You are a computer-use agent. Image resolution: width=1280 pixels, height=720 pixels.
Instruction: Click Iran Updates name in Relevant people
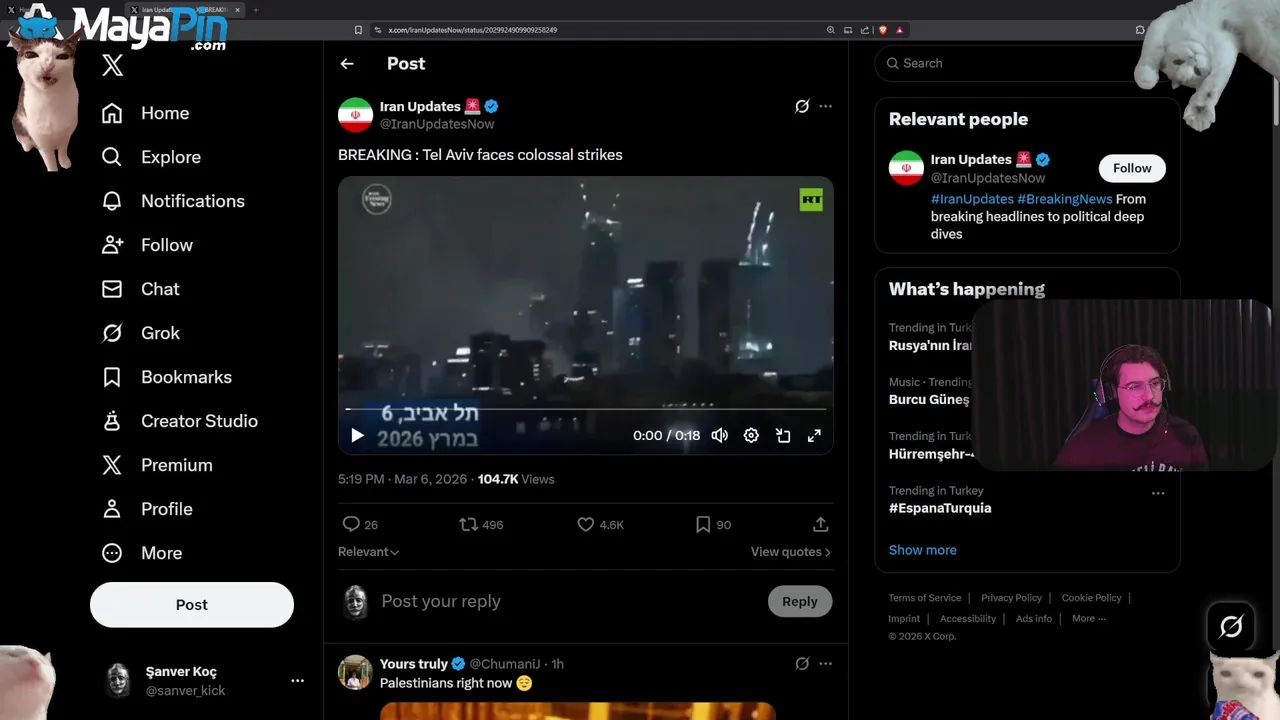coord(971,159)
